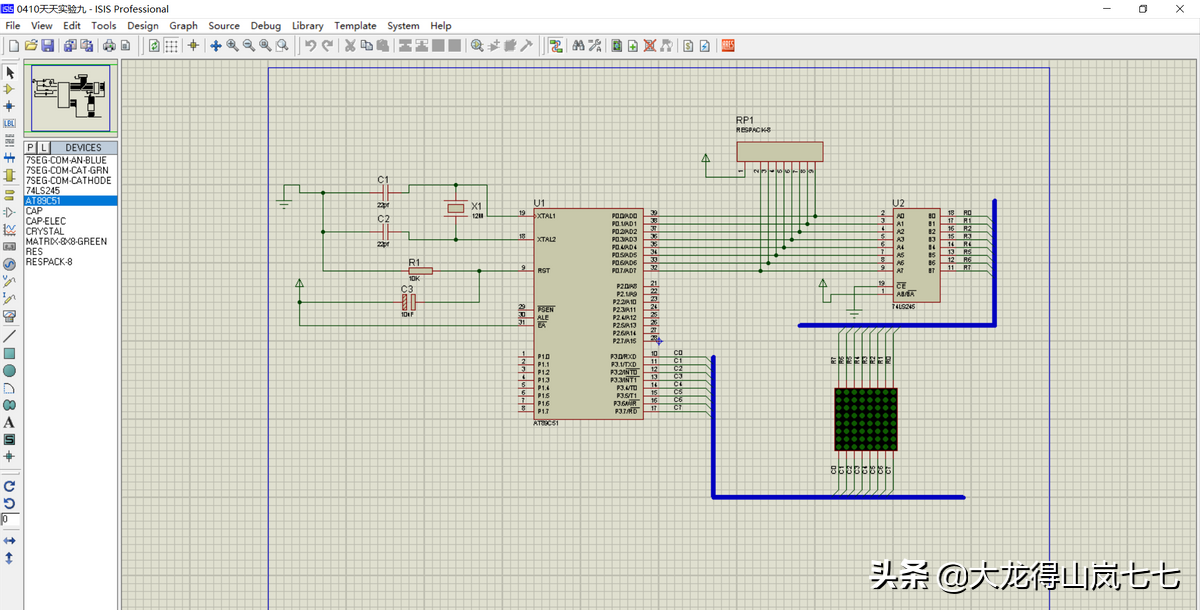Click the Zoom In magnifier icon
1200x610 pixels.
click(232, 45)
